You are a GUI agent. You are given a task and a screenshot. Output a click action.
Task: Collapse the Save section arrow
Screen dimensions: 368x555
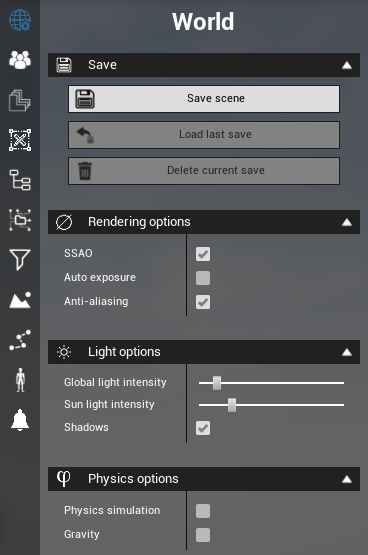(x=347, y=65)
